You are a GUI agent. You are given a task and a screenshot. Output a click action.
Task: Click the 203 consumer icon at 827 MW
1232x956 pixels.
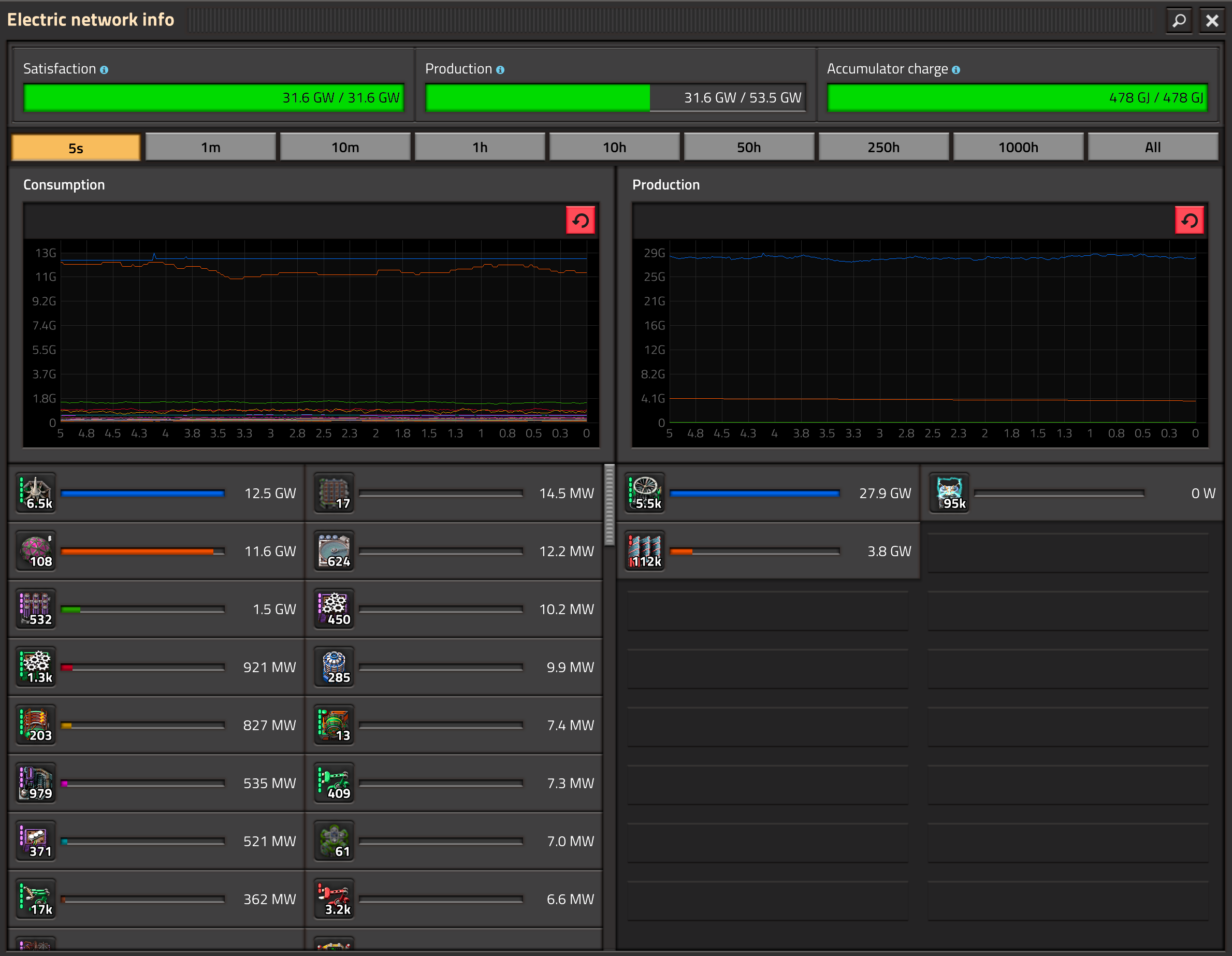point(36,726)
